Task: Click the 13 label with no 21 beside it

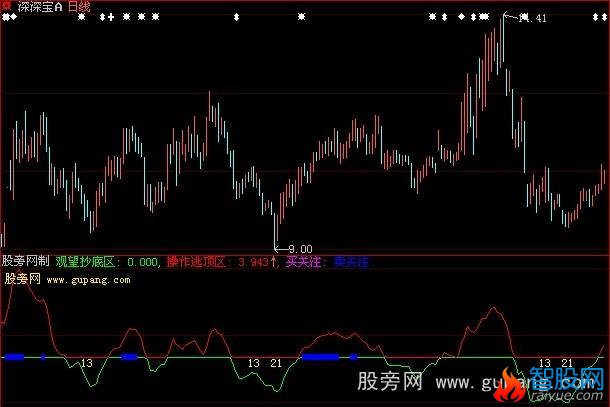Action: [87, 363]
